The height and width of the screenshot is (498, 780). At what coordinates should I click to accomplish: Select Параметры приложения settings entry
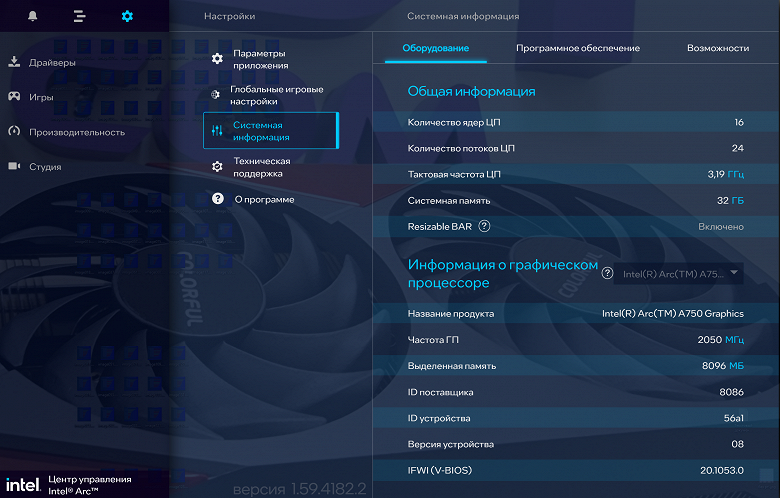(271, 59)
